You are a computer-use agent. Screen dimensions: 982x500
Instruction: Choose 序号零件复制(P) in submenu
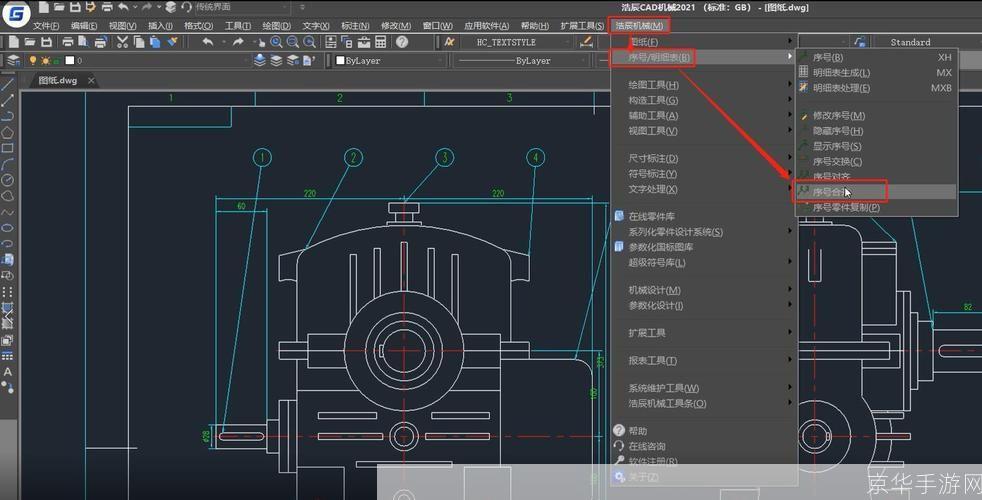(x=876, y=207)
